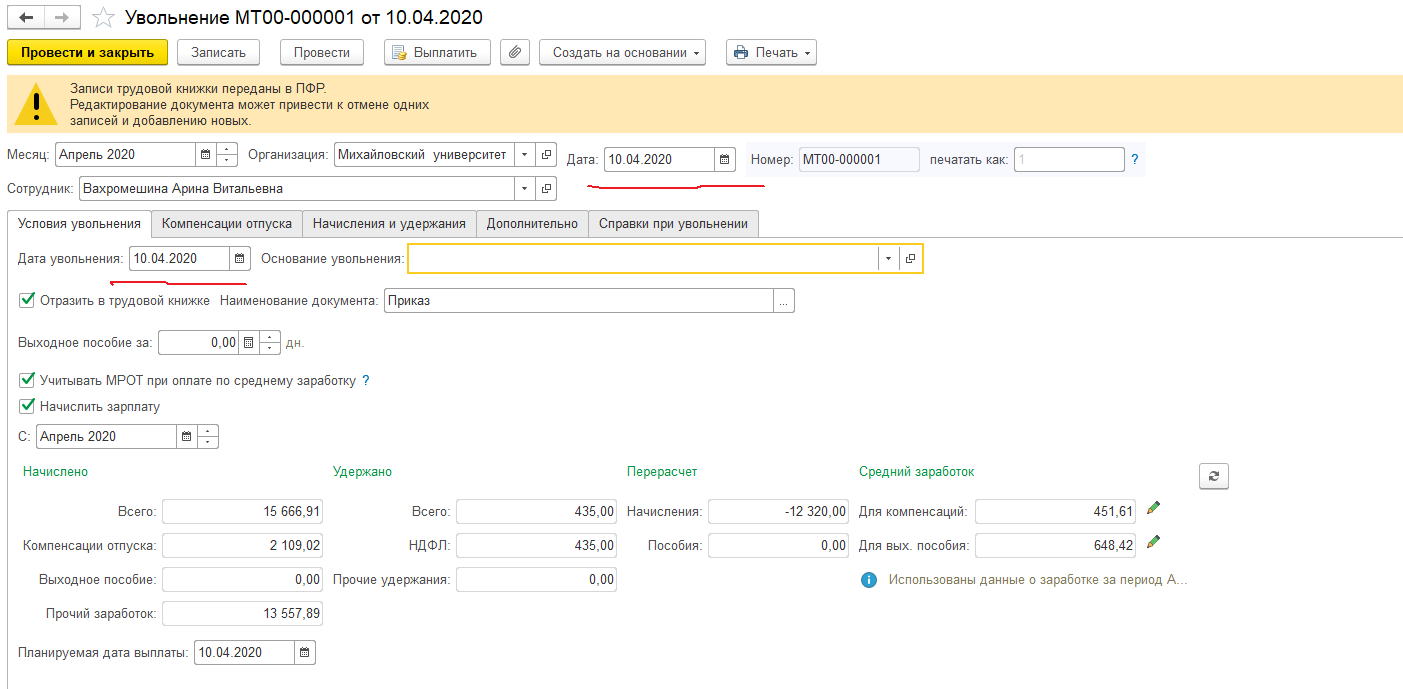Open attached files via paperclip icon
The width and height of the screenshot is (1403, 689).
coord(514,52)
